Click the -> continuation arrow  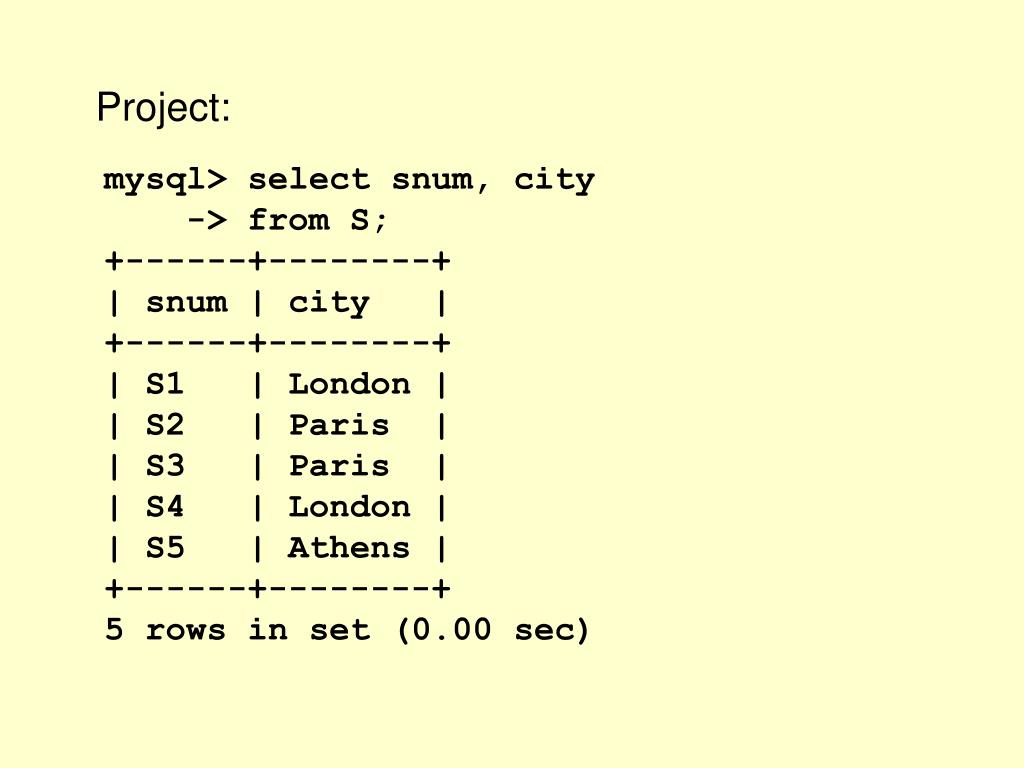[x=207, y=220]
